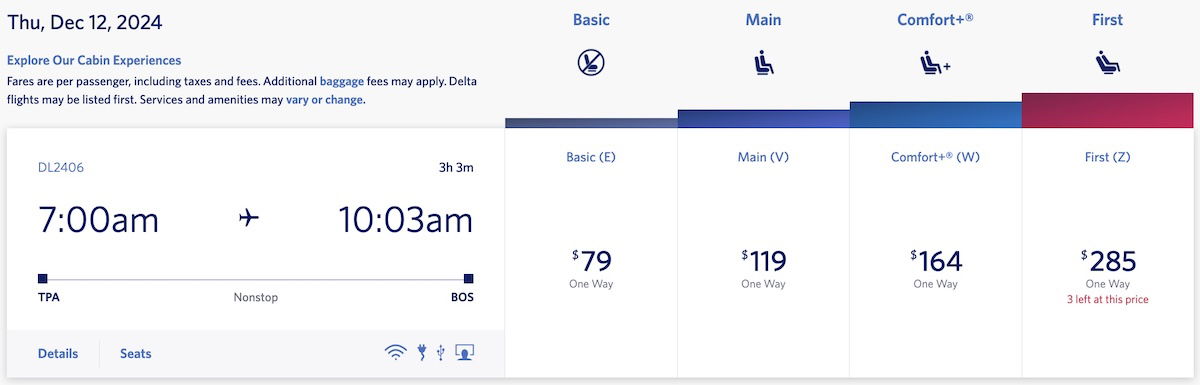Click the USB port amenity icon
1200x385 pixels.
(x=441, y=352)
